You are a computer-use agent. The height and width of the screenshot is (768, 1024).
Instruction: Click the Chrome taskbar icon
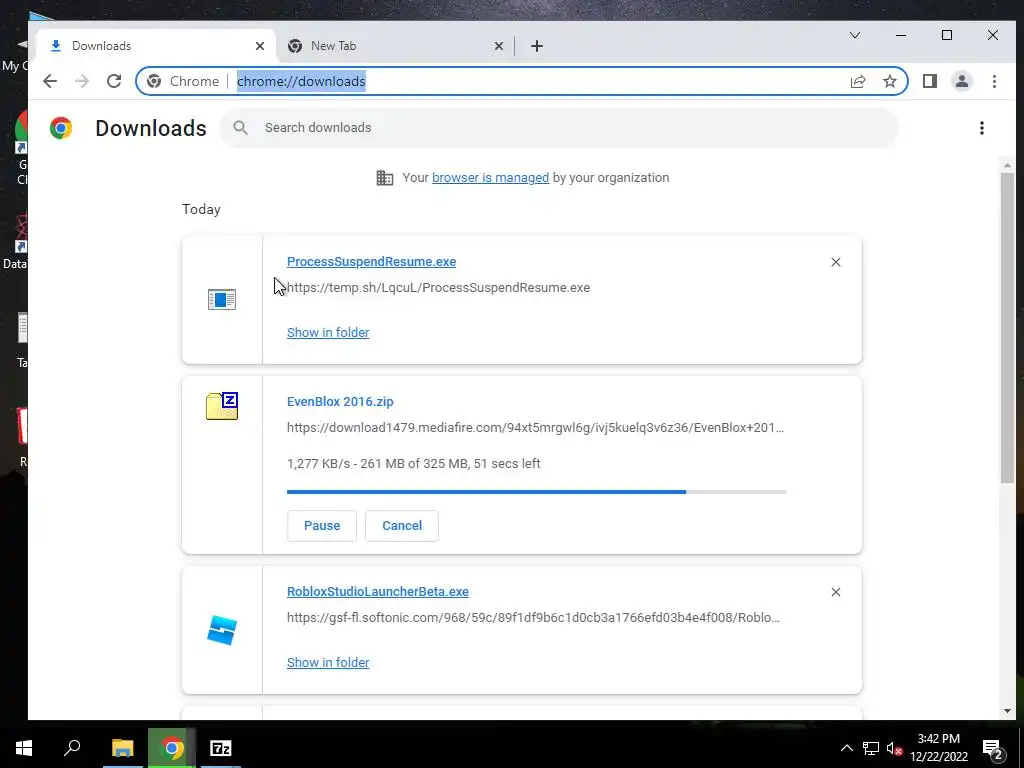pos(172,748)
